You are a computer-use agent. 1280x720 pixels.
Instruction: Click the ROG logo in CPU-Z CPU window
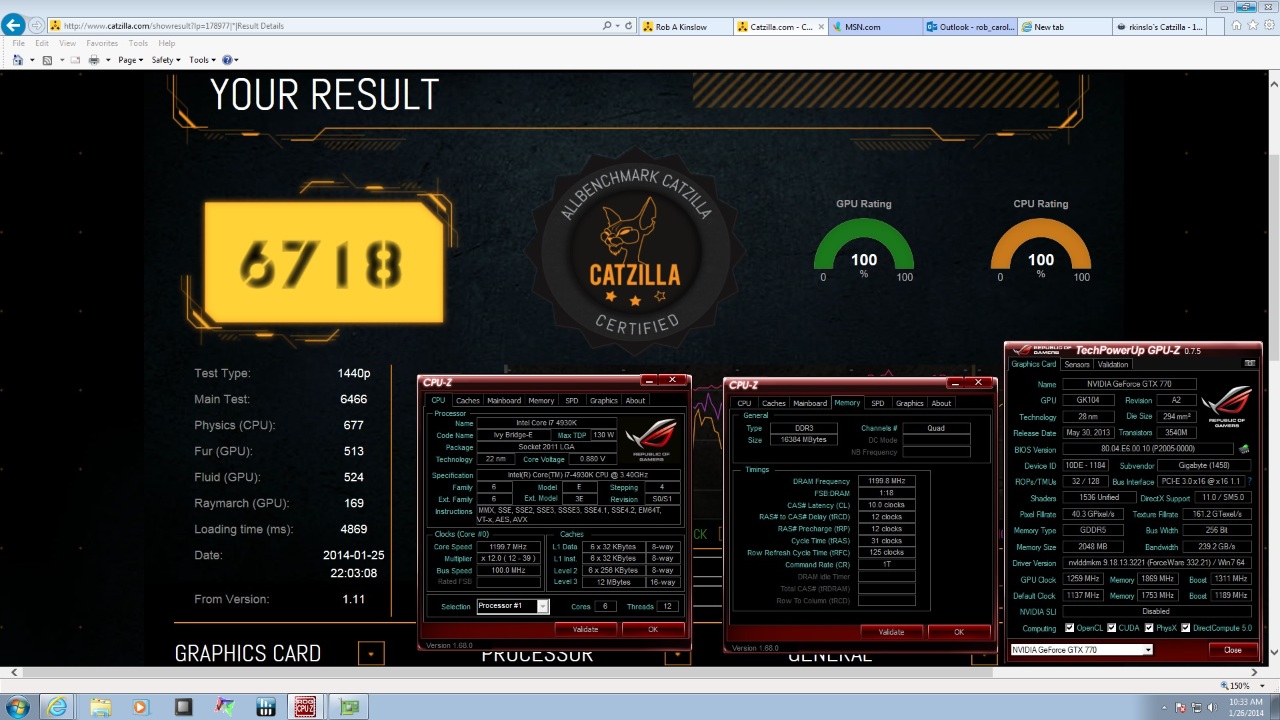[652, 438]
